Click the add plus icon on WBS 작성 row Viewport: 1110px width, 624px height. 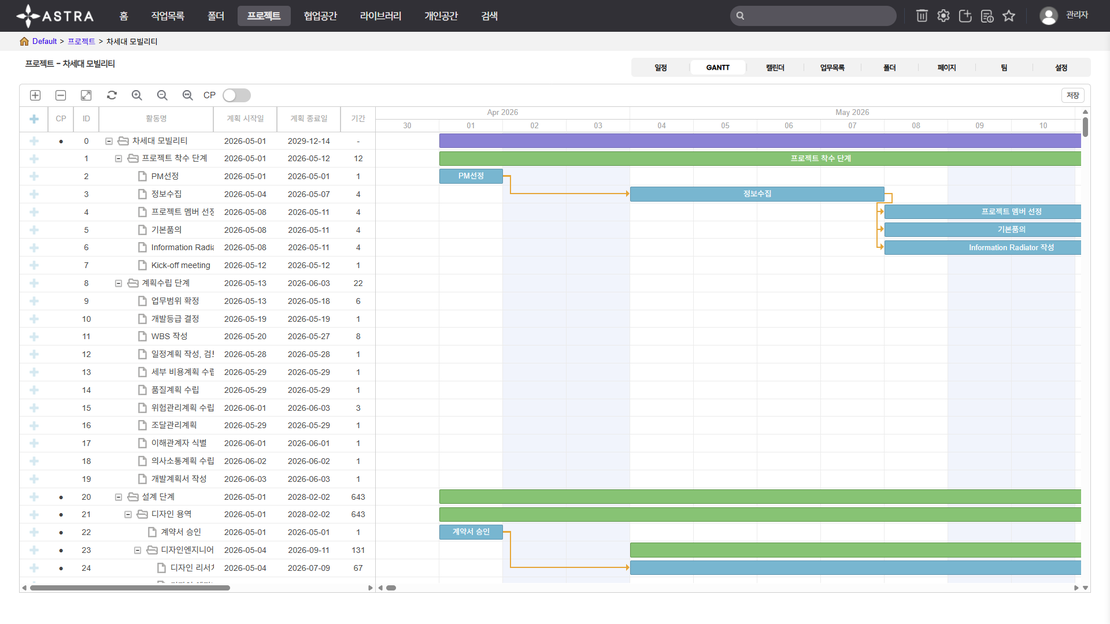point(34,336)
